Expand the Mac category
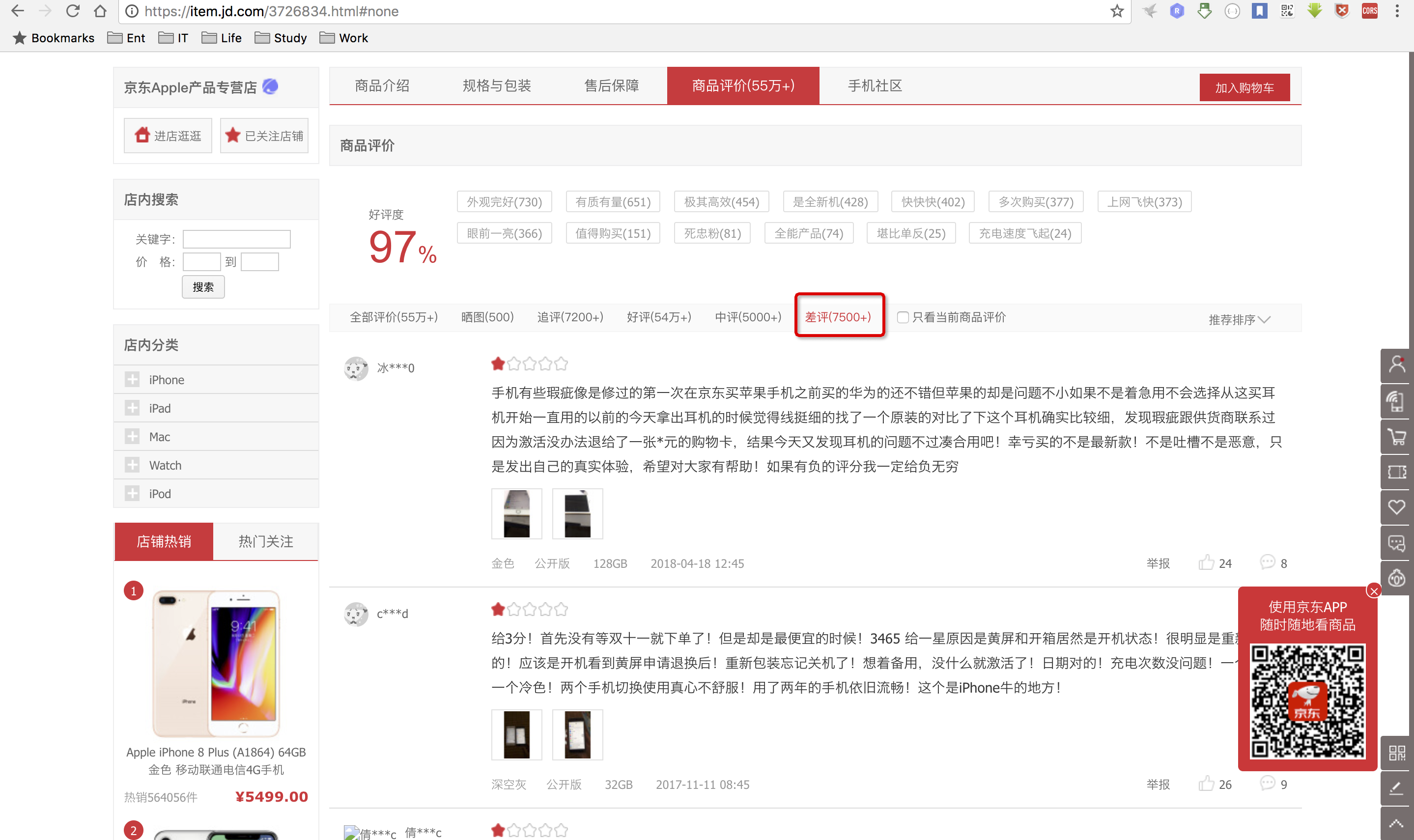1414x840 pixels. pyautogui.click(x=133, y=436)
